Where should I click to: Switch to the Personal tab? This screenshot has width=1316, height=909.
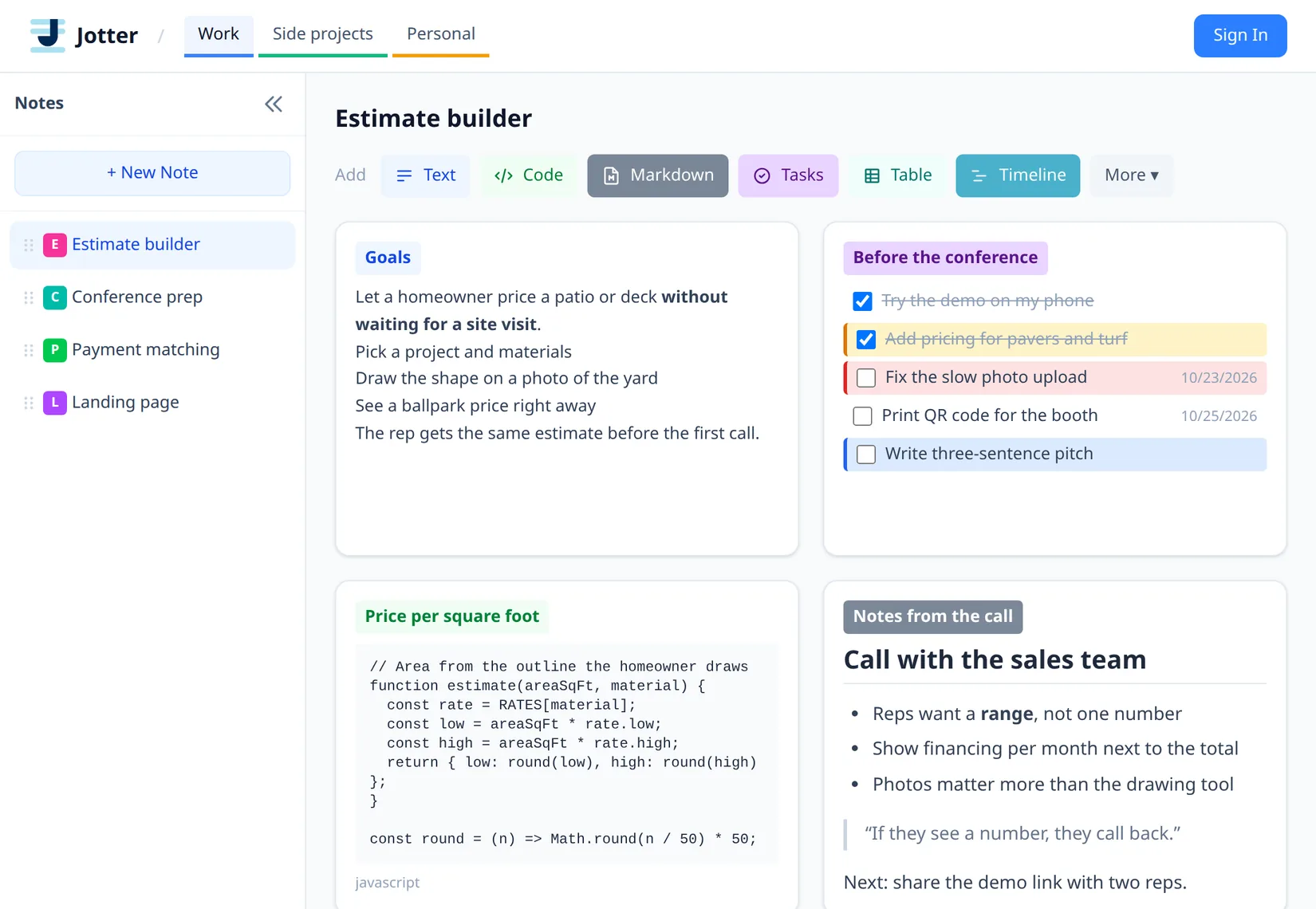[441, 35]
